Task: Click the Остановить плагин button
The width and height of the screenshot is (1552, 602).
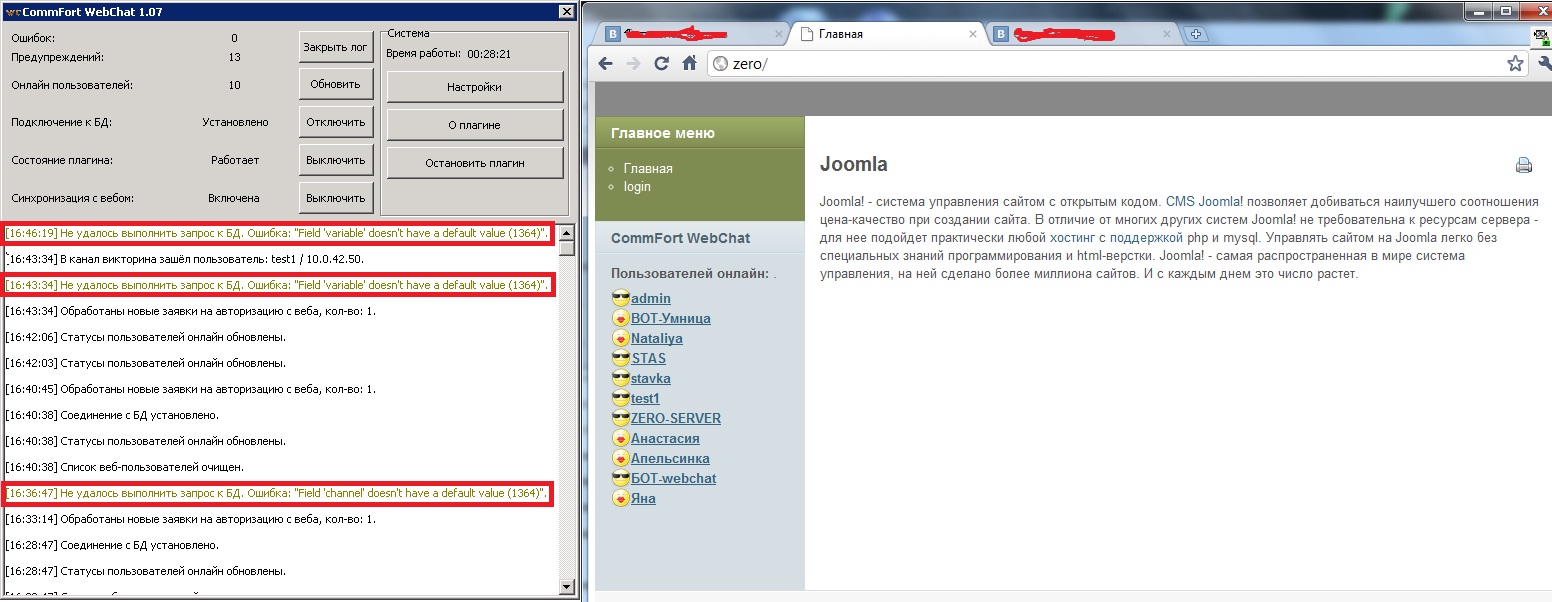Action: (474, 163)
